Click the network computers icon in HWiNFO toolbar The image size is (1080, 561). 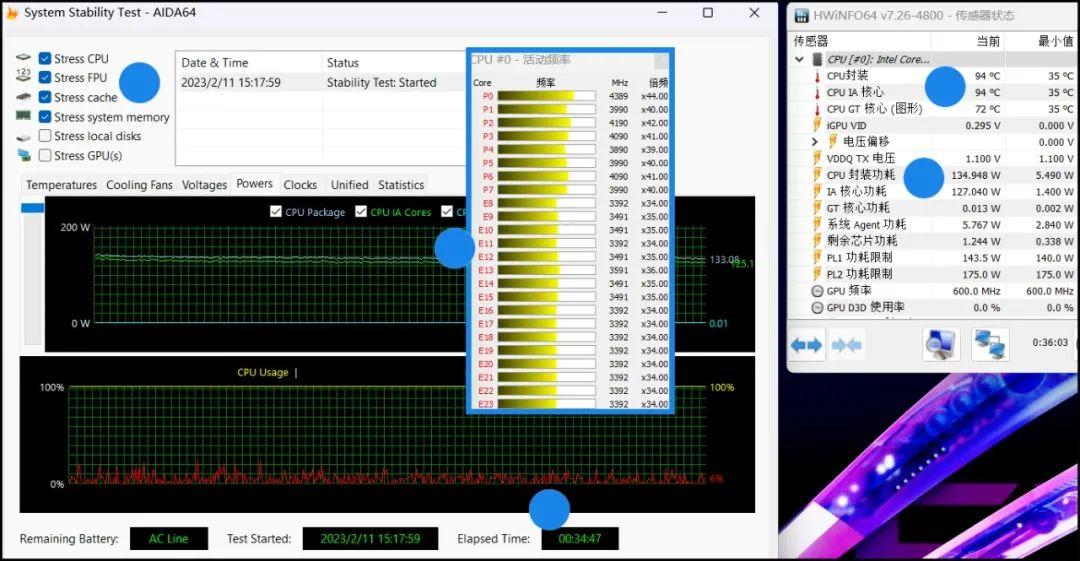point(990,345)
